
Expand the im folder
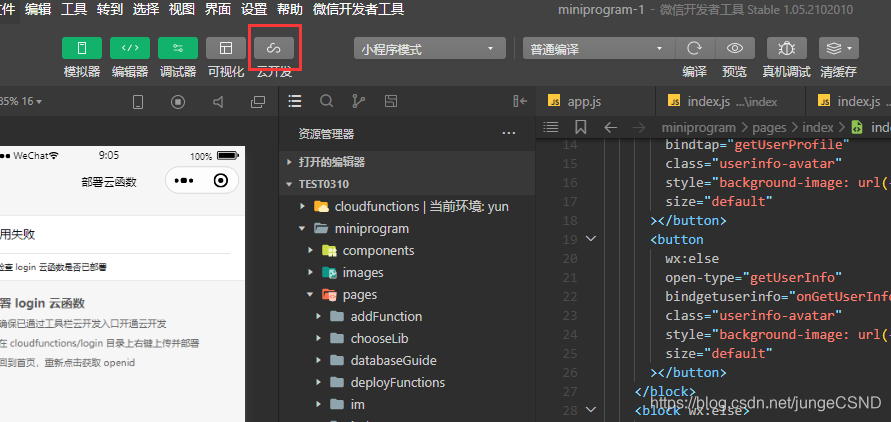407,404
